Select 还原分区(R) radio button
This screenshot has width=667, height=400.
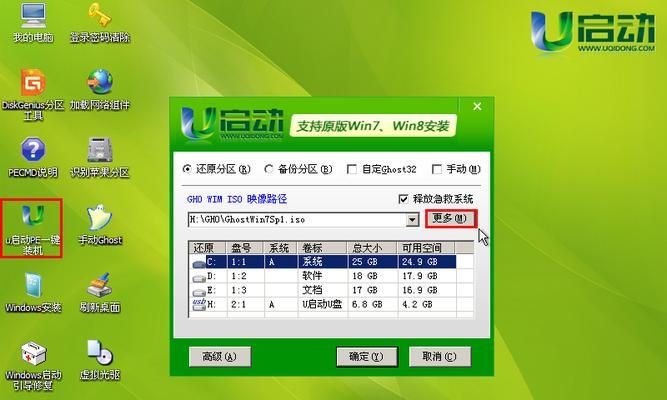pyautogui.click(x=187, y=169)
